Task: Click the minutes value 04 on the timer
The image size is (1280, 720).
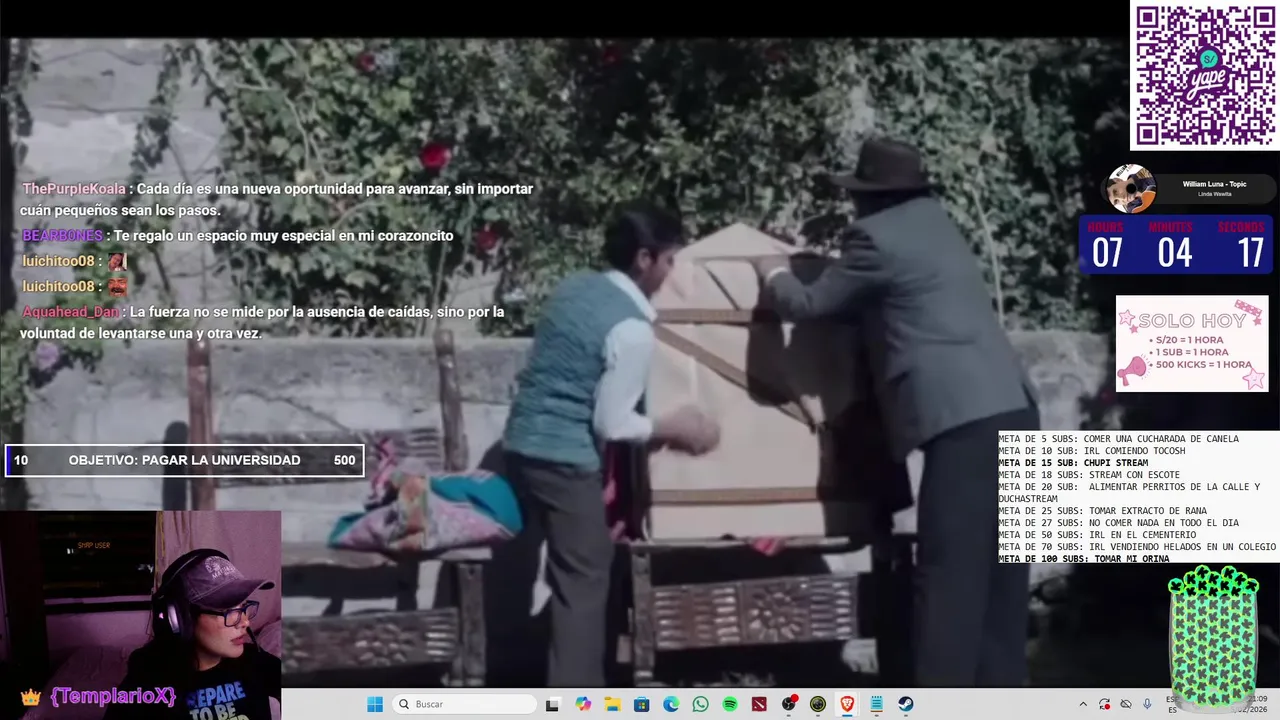Action: click(1174, 253)
